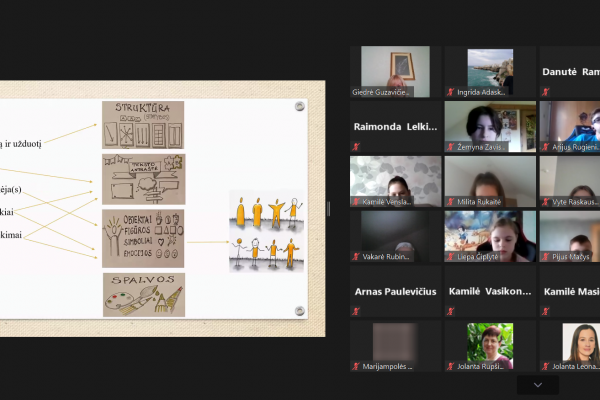This screenshot has width=600, height=400.
Task: Select Vytė Raskaus... video feed
Action: click(x=570, y=181)
